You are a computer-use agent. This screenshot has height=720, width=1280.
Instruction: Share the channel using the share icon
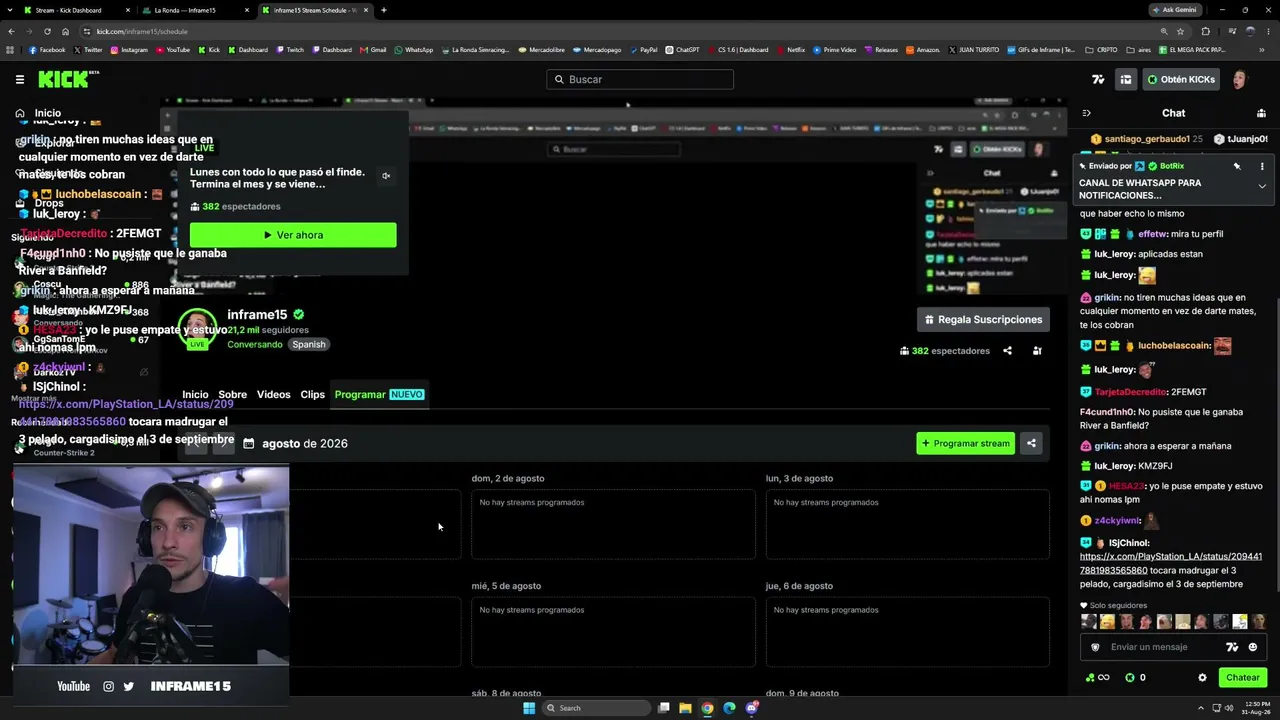tap(1007, 351)
